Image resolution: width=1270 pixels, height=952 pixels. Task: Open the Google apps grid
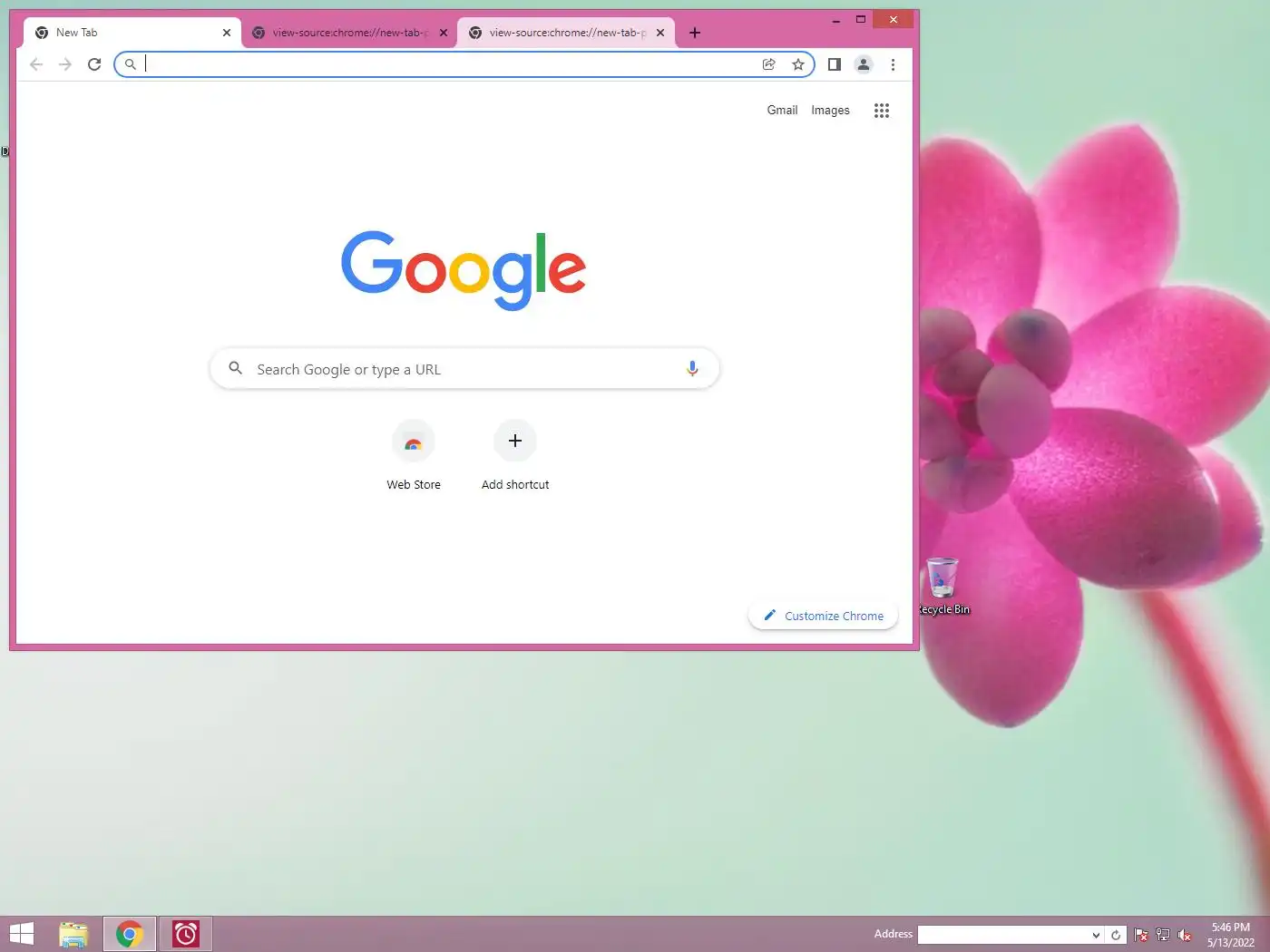[882, 111]
